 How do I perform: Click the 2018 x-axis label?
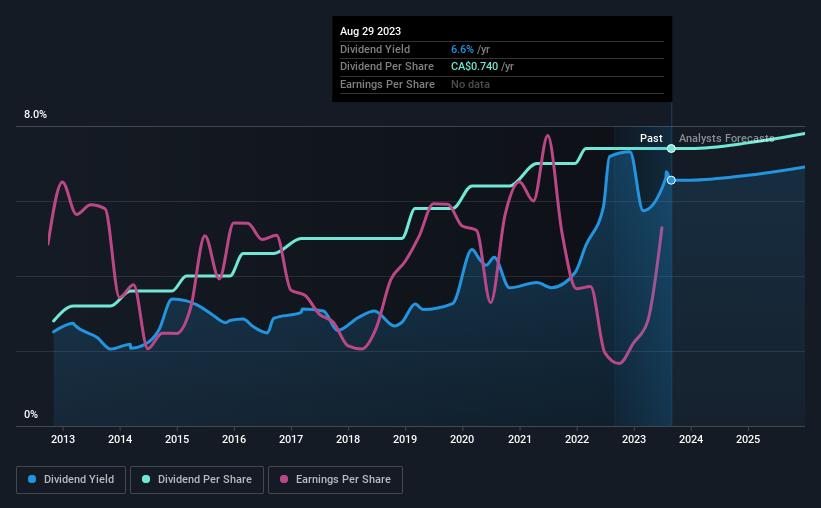click(x=348, y=439)
